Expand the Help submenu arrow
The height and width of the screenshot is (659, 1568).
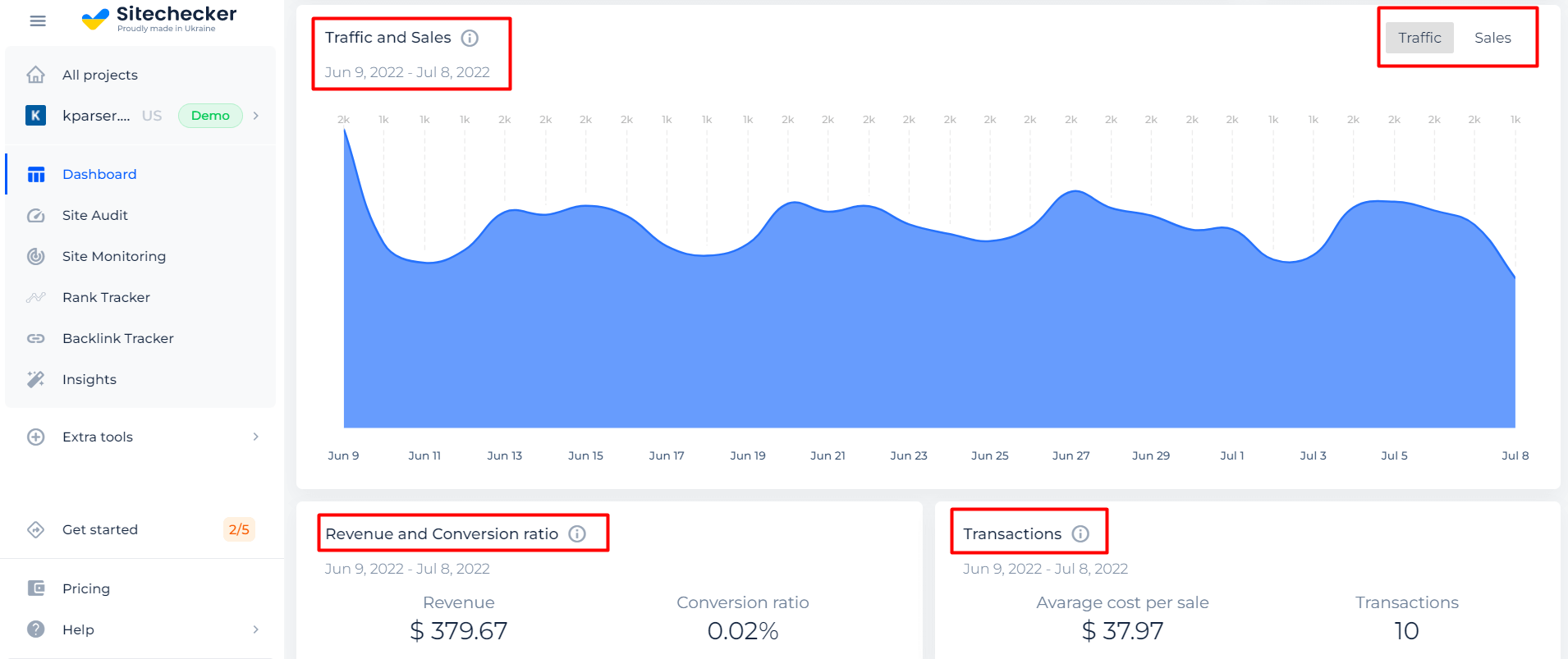click(256, 629)
